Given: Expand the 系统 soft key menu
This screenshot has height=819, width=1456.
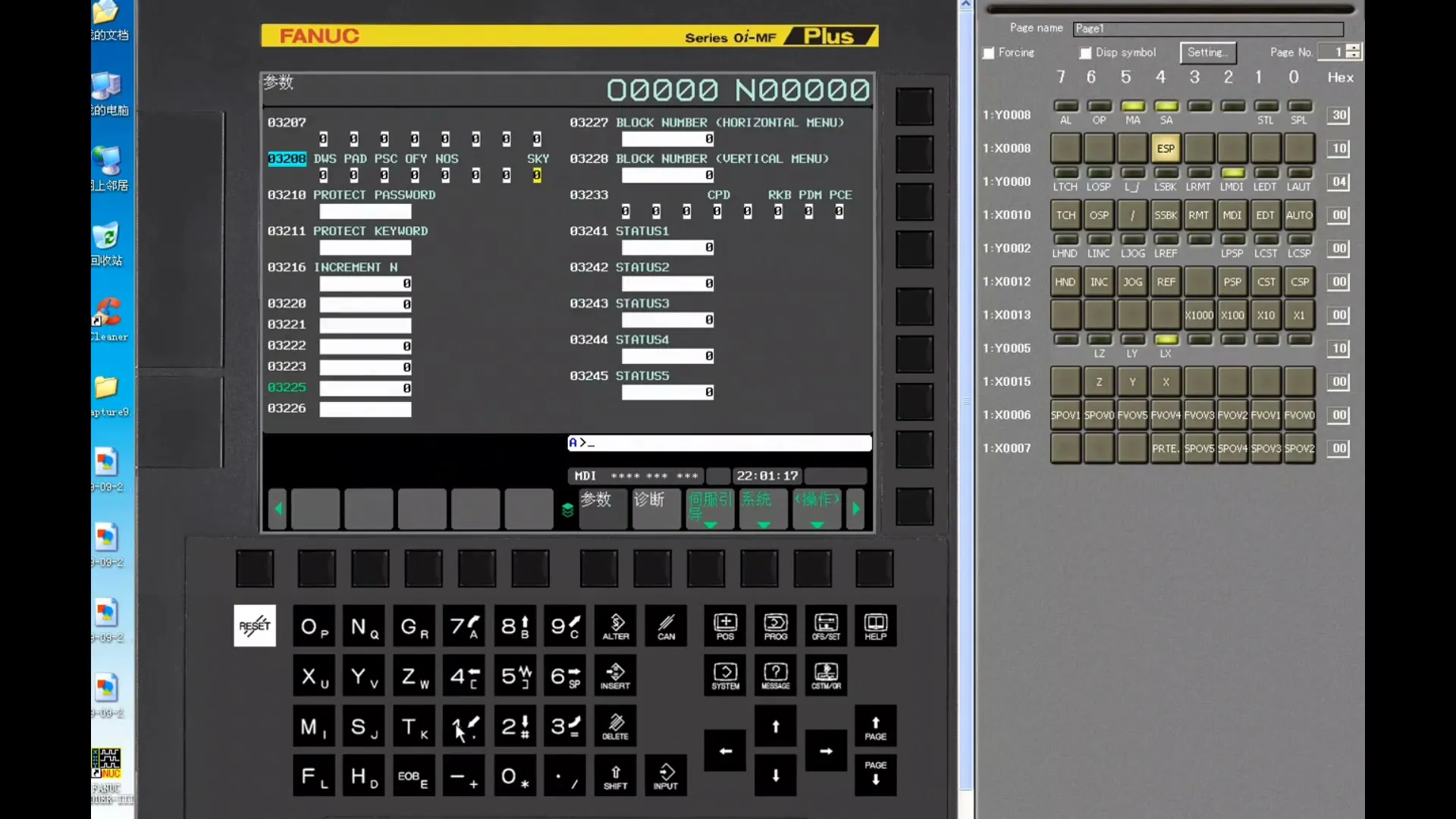Looking at the screenshot, I should (x=763, y=508).
